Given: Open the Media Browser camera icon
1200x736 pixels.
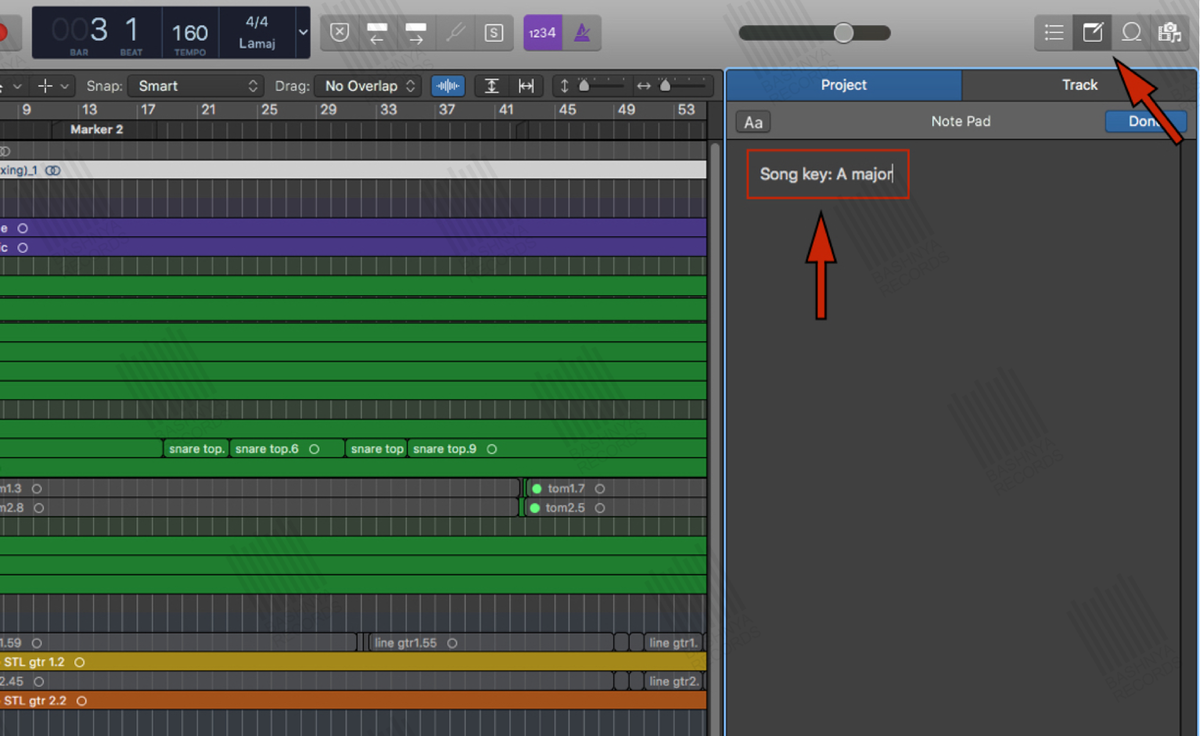Looking at the screenshot, I should pos(1169,33).
